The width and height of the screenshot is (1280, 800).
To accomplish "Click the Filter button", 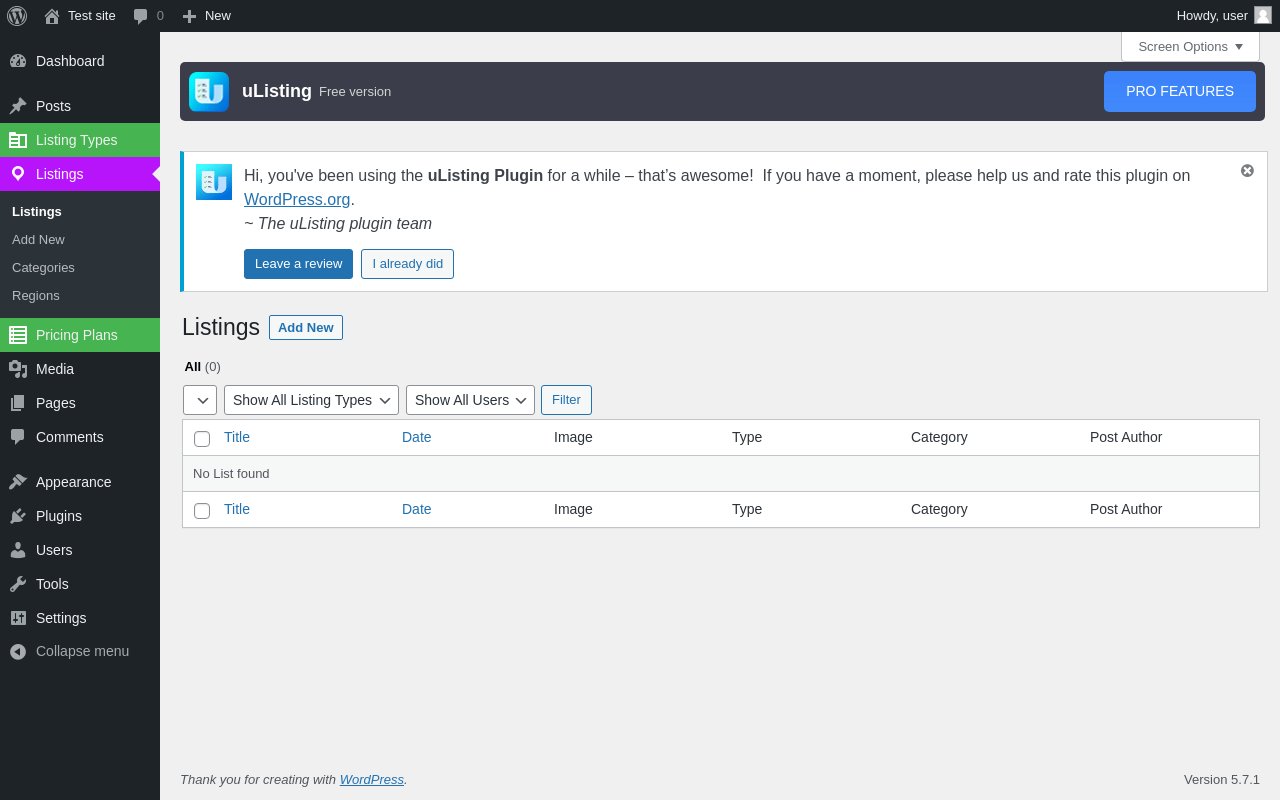I will 566,400.
